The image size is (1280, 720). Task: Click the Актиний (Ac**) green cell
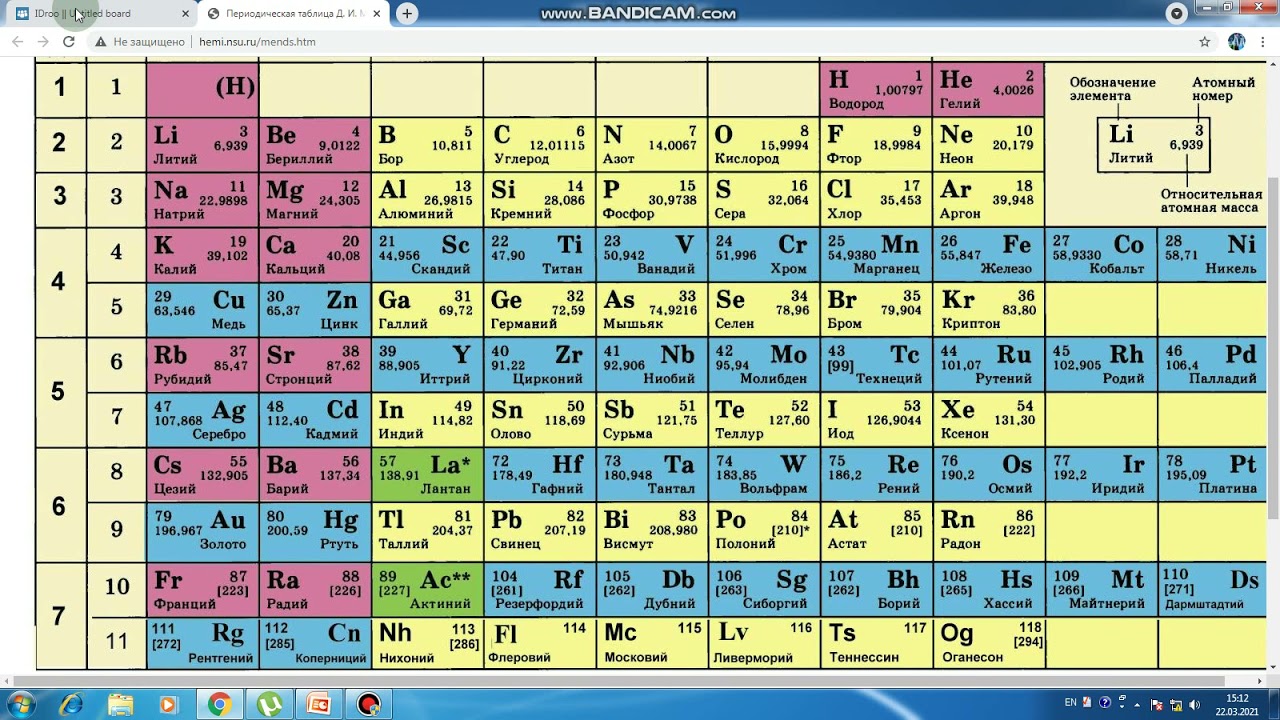pos(427,590)
